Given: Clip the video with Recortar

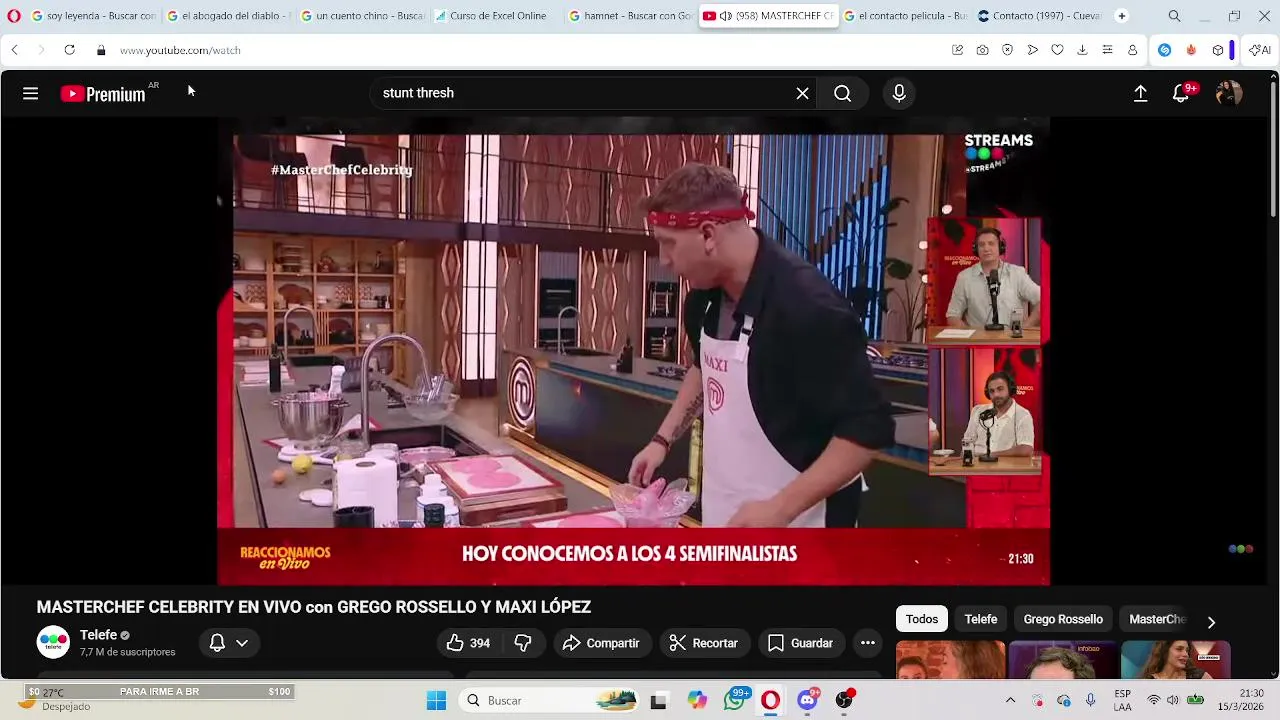Looking at the screenshot, I should click(704, 643).
